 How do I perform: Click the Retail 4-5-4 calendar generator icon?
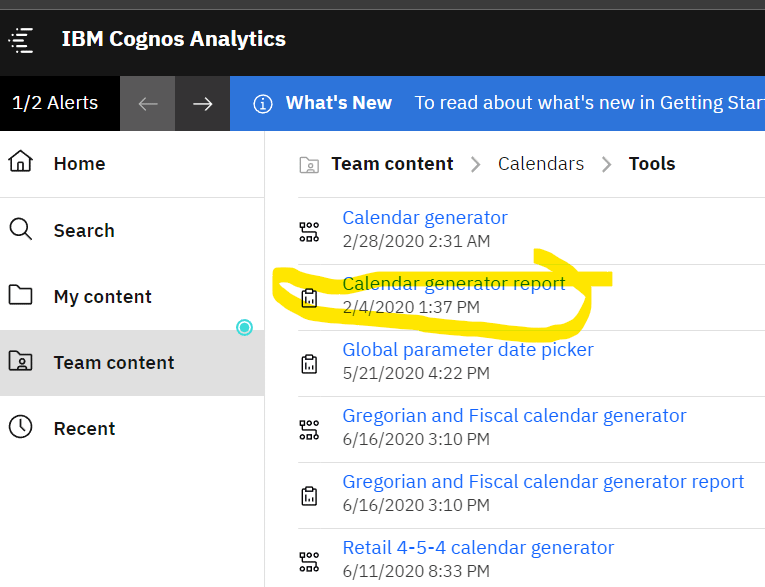310,561
